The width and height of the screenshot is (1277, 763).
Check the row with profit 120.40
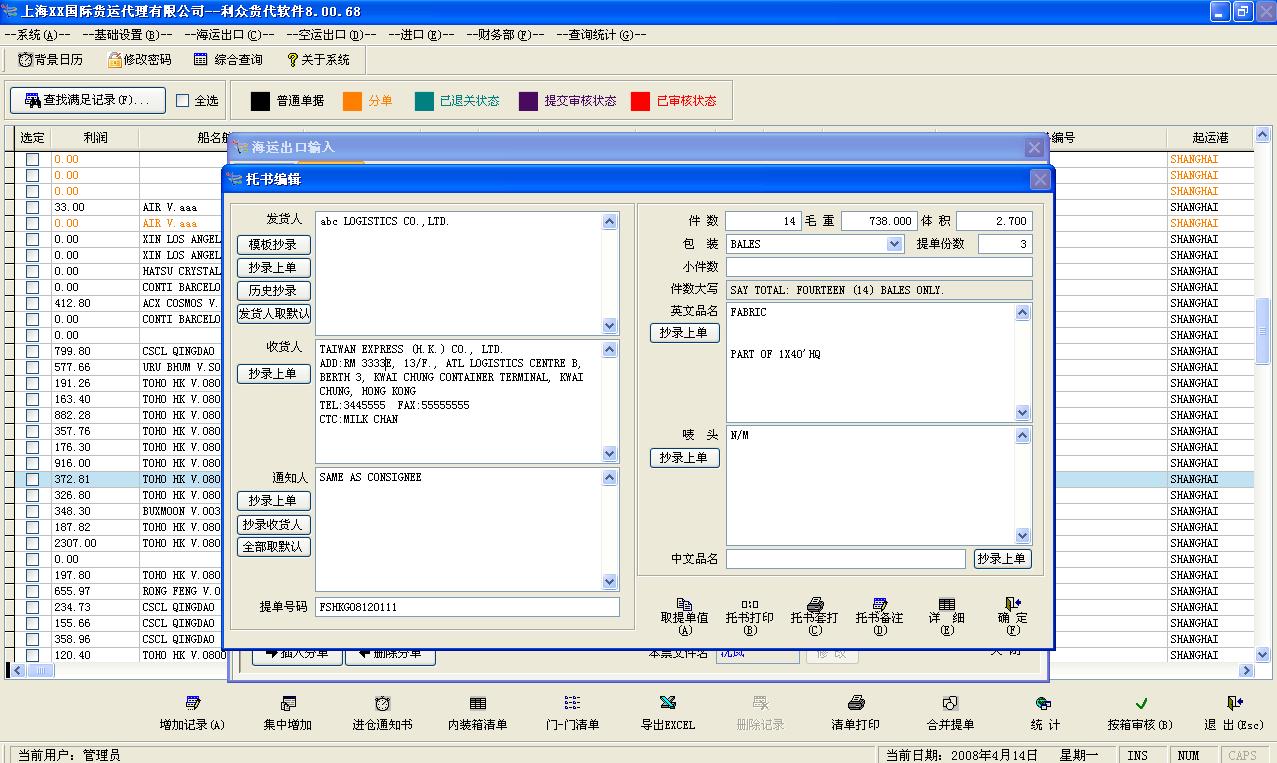click(33, 655)
